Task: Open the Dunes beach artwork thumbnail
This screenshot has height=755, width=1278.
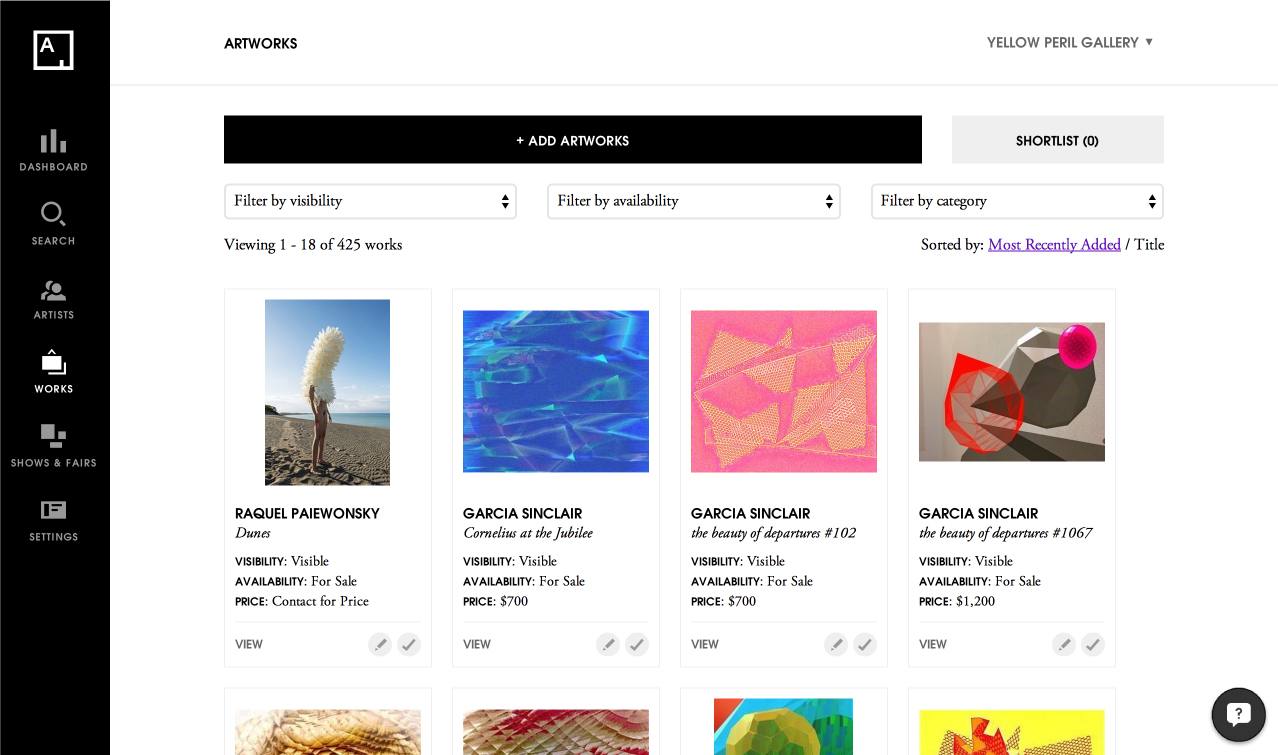Action: coord(327,392)
